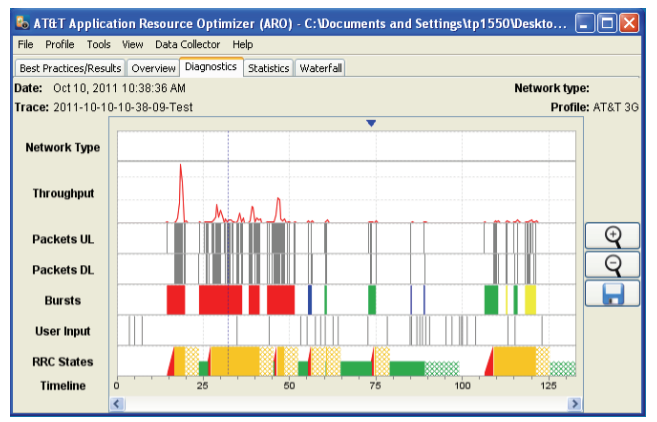This screenshot has height=422, width=657.
Task: Open the Data Collector menu
Action: coord(187,44)
